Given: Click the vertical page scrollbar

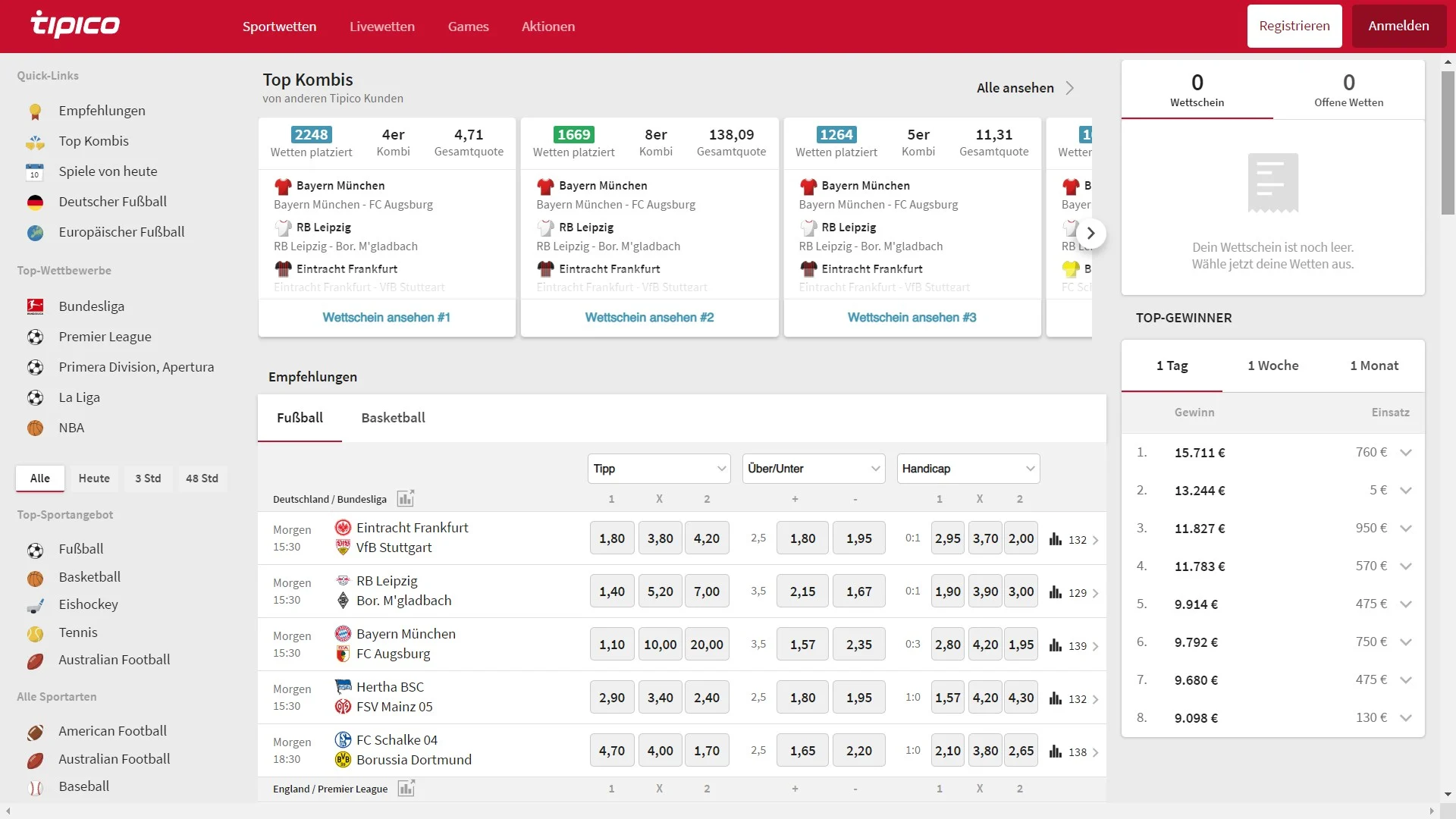Looking at the screenshot, I should pos(1448,143).
